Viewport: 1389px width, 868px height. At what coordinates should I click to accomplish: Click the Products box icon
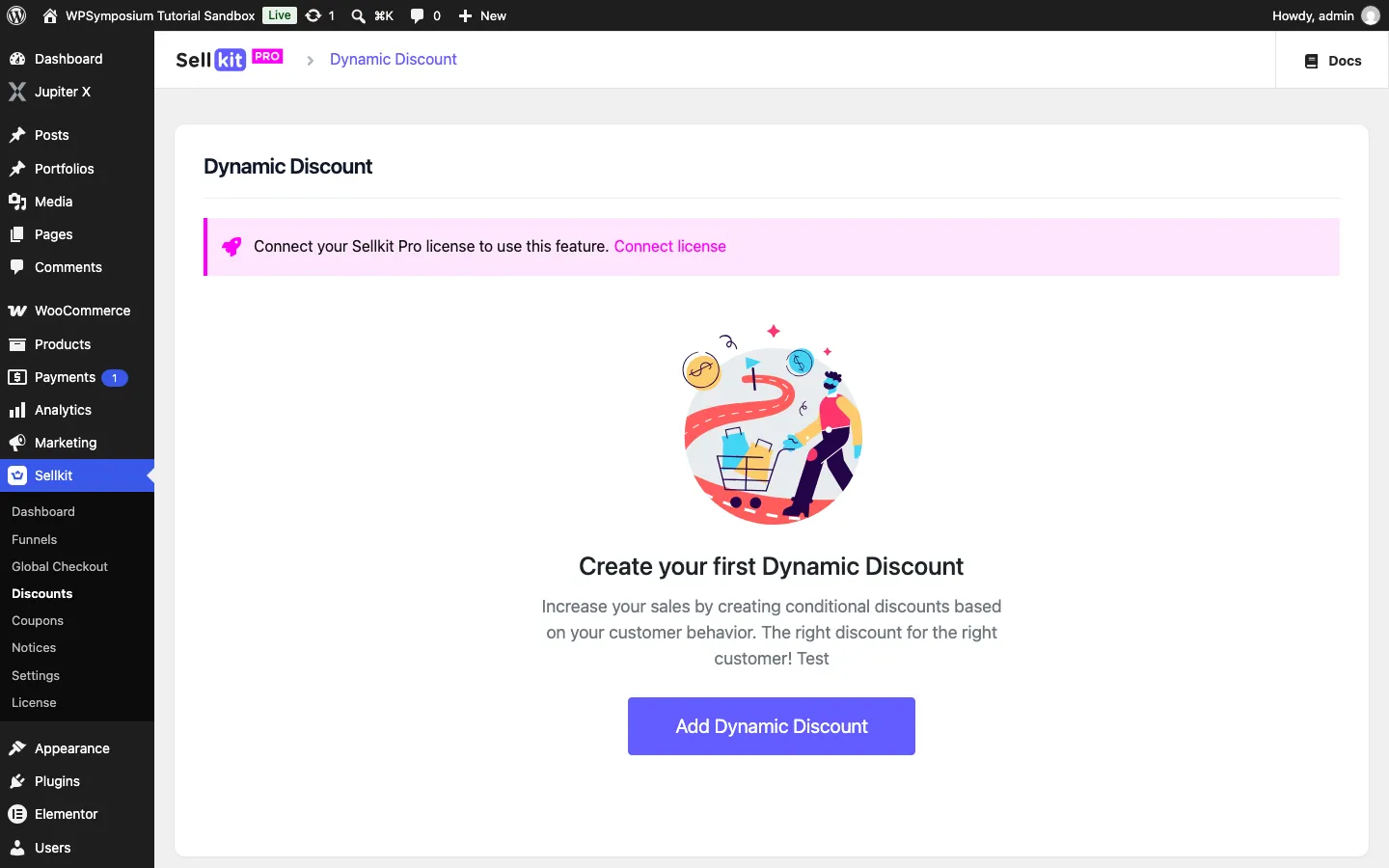17,344
